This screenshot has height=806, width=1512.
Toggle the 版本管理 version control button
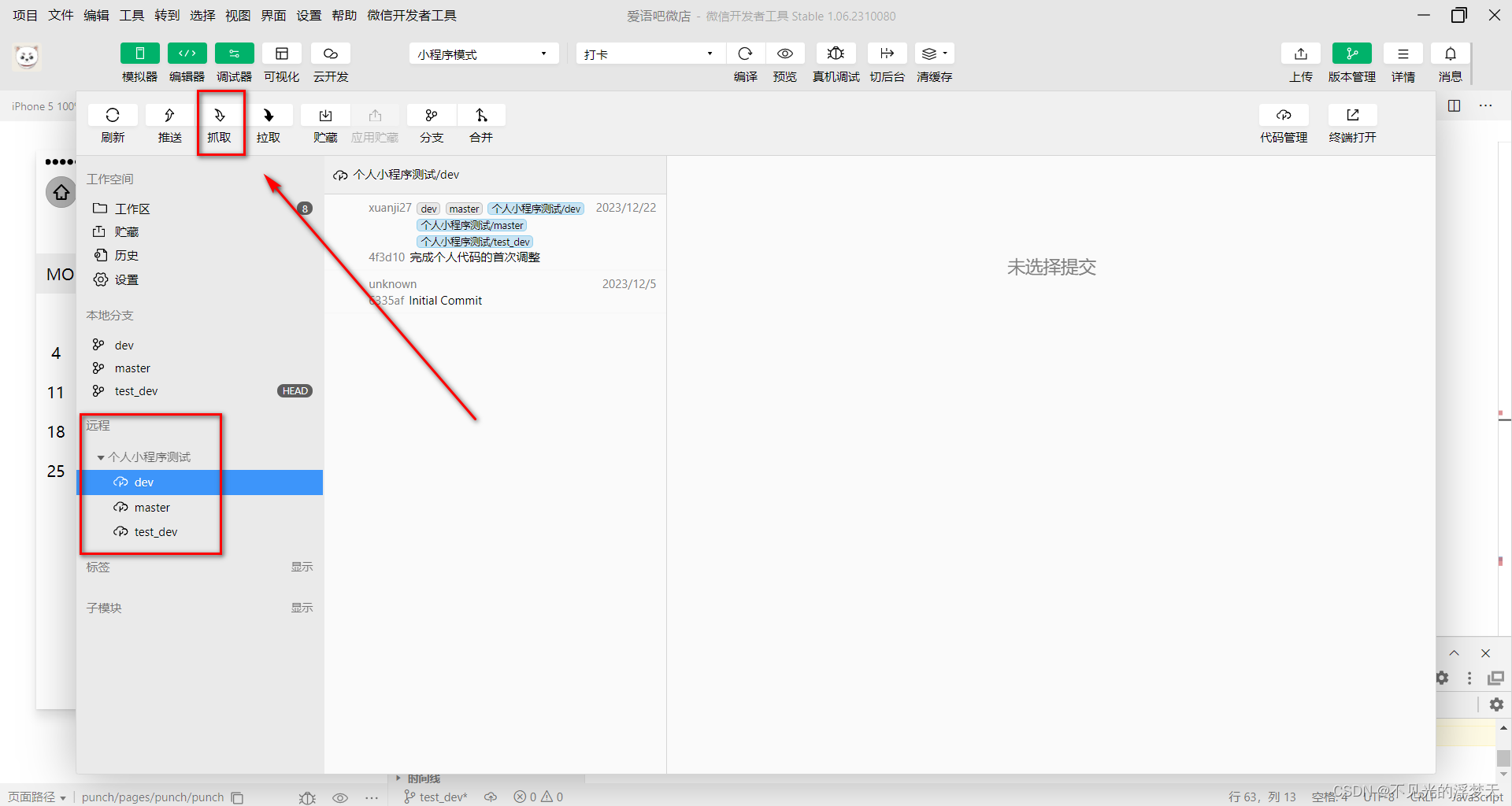(x=1351, y=54)
